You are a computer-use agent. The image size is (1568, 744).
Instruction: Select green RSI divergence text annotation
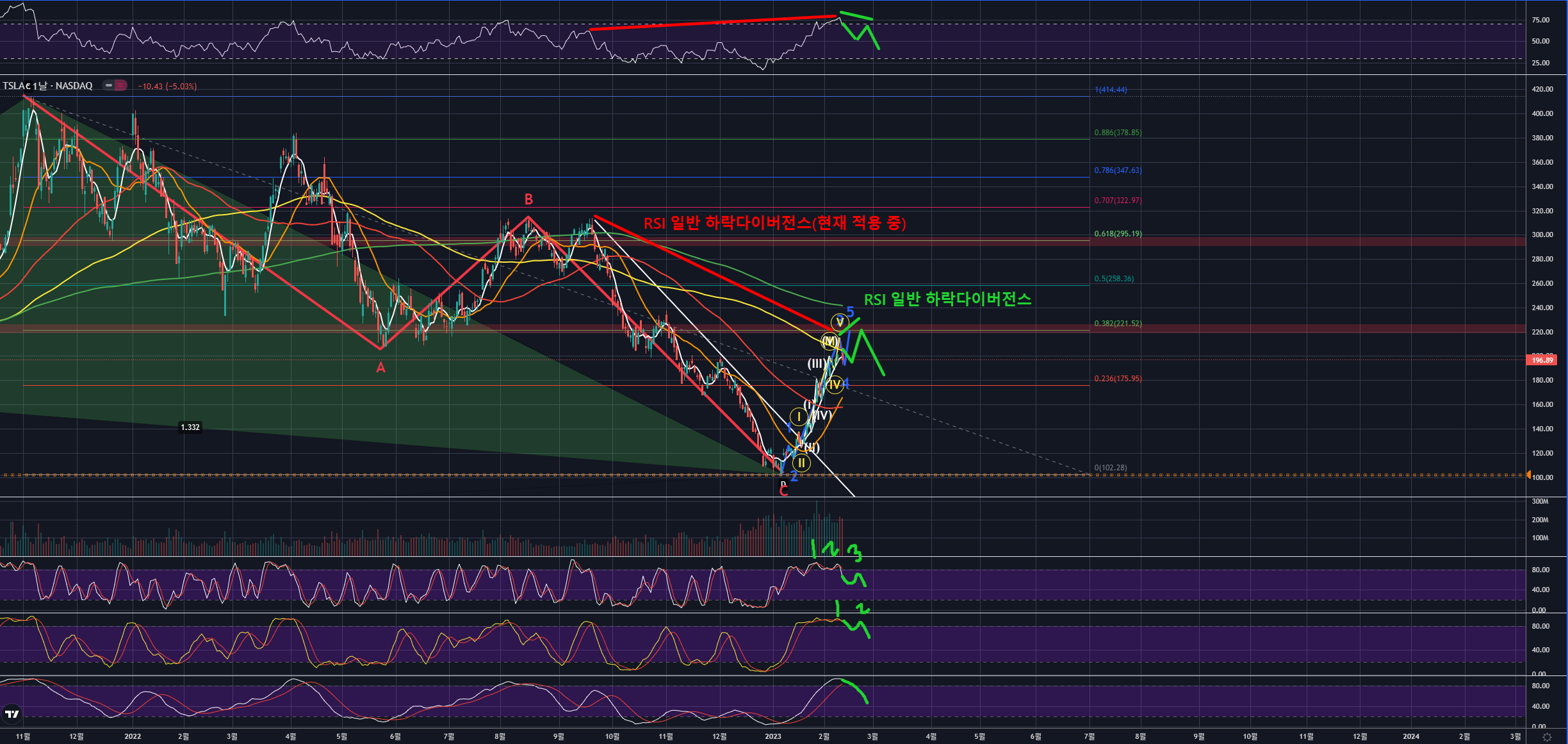coord(947,299)
